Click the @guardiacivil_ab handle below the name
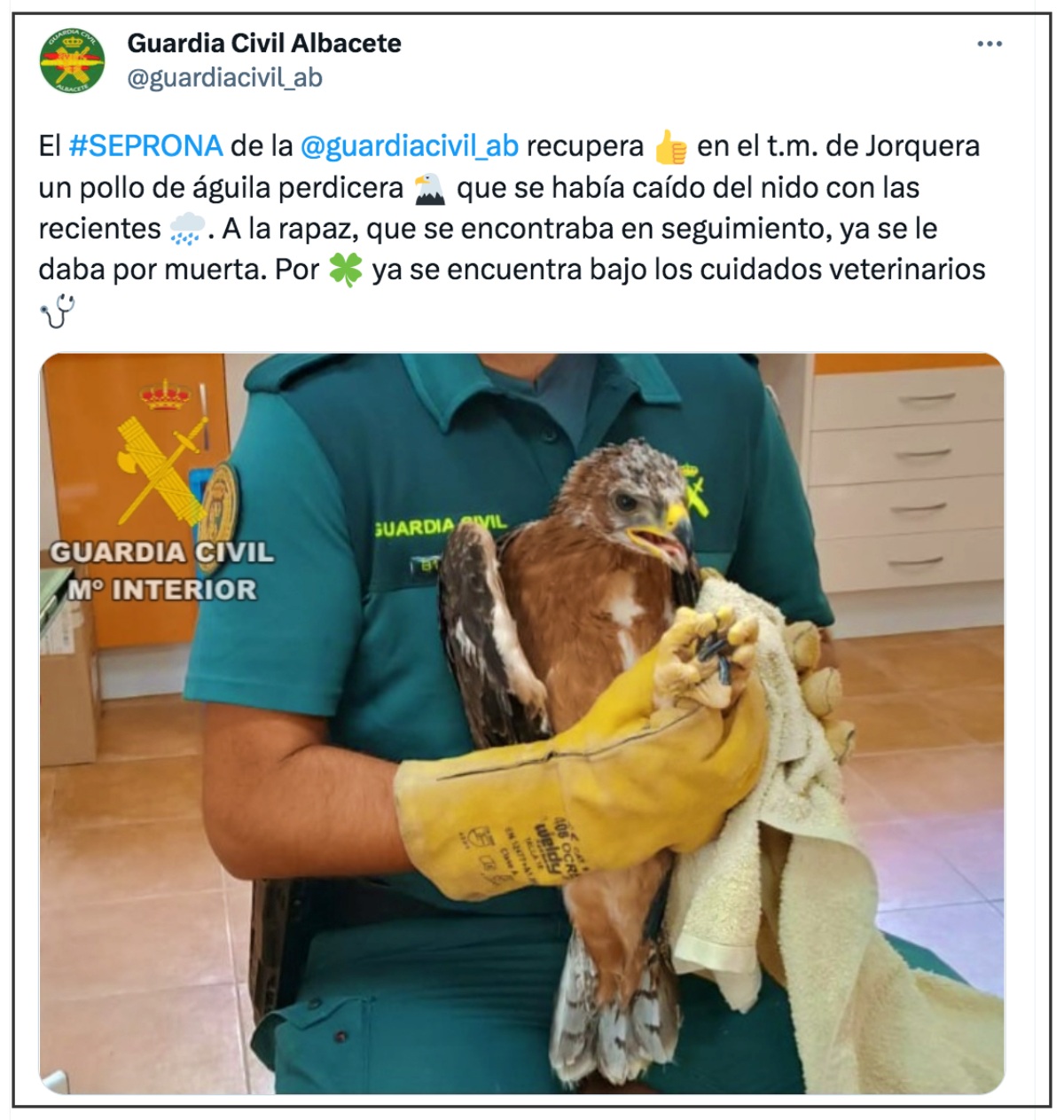Screen dimensions: 1064x1120 tap(225, 78)
